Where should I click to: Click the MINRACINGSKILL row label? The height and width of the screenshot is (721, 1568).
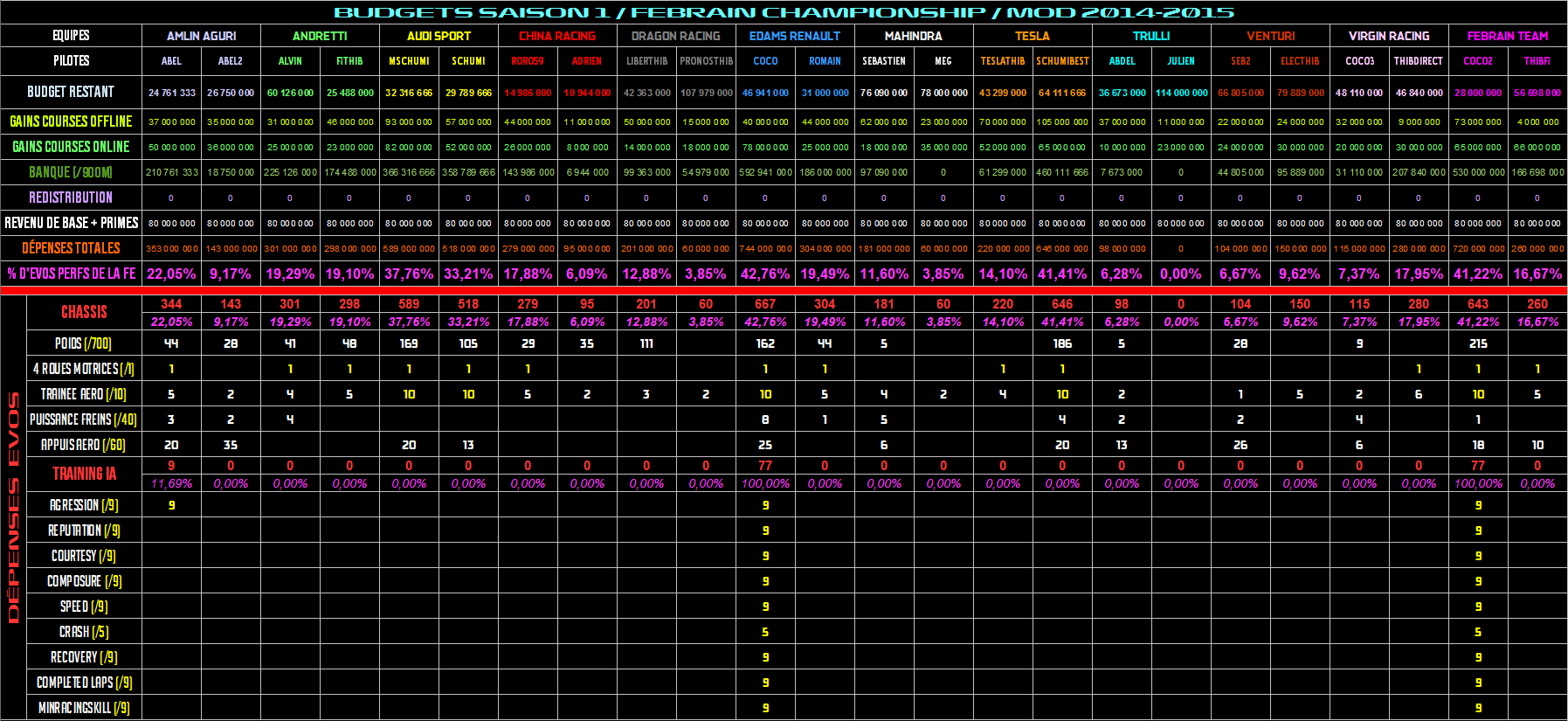84,708
